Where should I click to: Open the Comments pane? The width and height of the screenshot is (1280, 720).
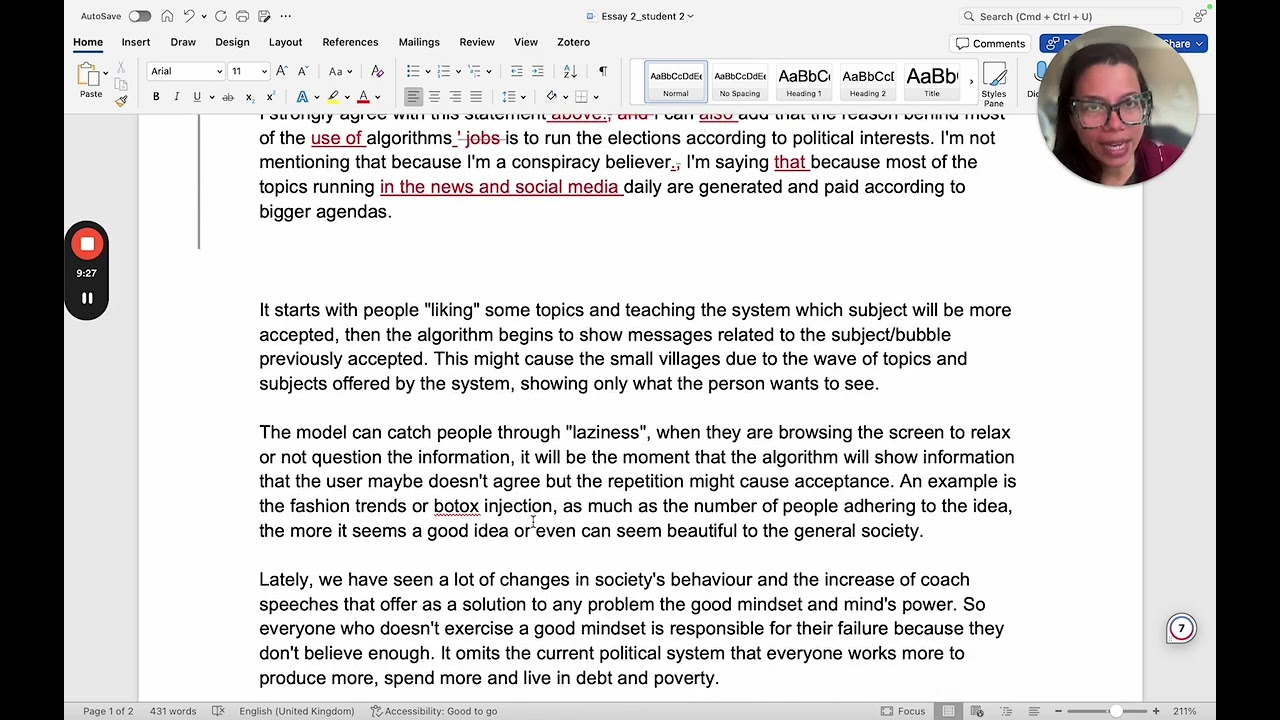(990, 43)
